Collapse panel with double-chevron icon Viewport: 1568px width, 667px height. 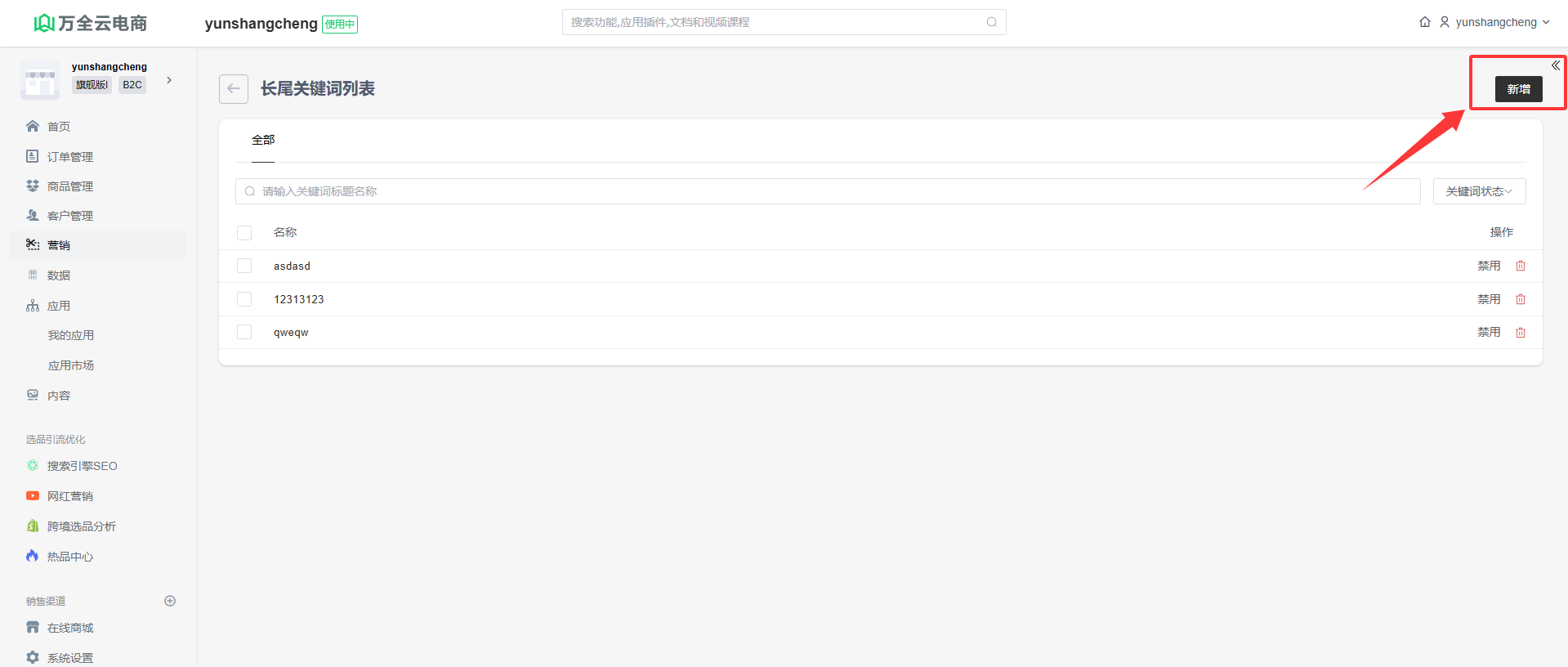pyautogui.click(x=1556, y=65)
